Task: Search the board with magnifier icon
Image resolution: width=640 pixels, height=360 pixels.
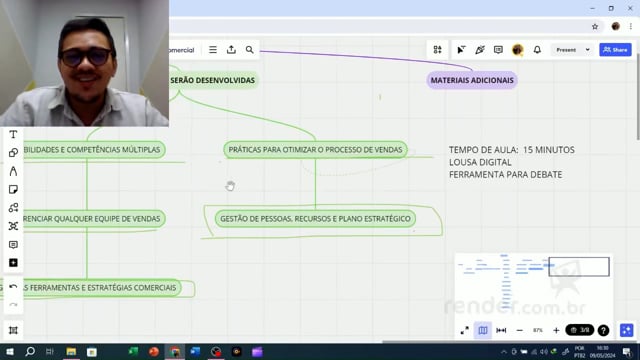Action: (x=249, y=50)
